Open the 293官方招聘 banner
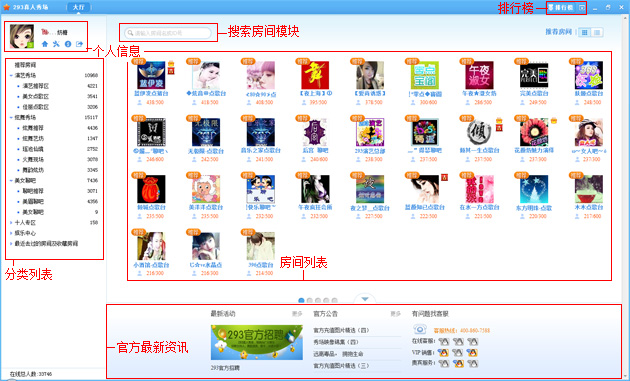 coord(256,342)
